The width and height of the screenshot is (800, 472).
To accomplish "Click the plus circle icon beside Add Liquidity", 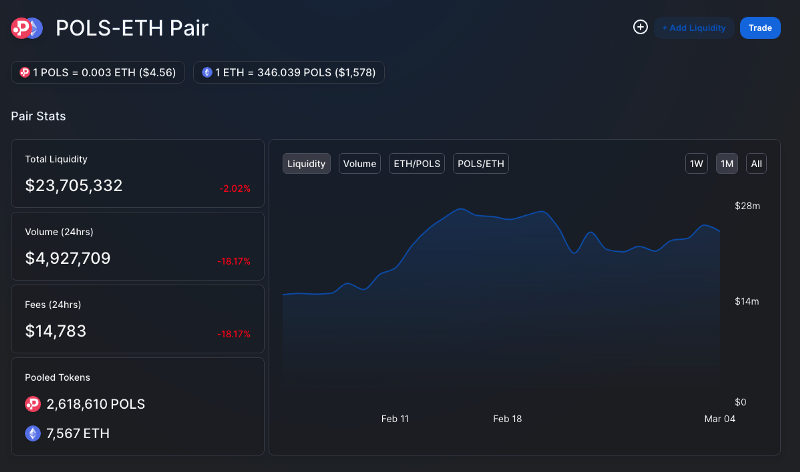I will [x=640, y=27].
